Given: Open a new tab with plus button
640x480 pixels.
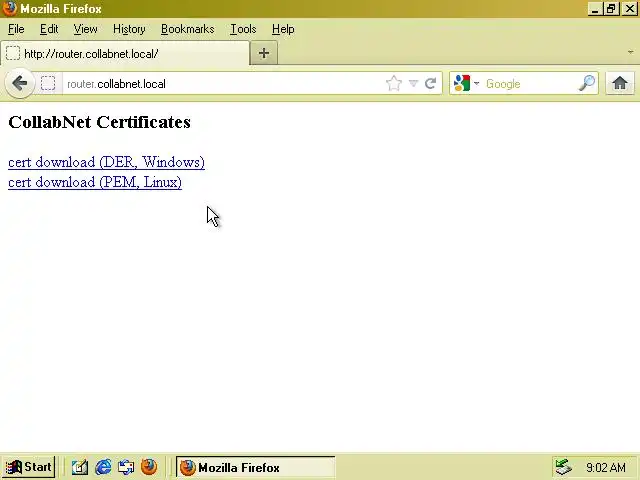Looking at the screenshot, I should pos(264,53).
